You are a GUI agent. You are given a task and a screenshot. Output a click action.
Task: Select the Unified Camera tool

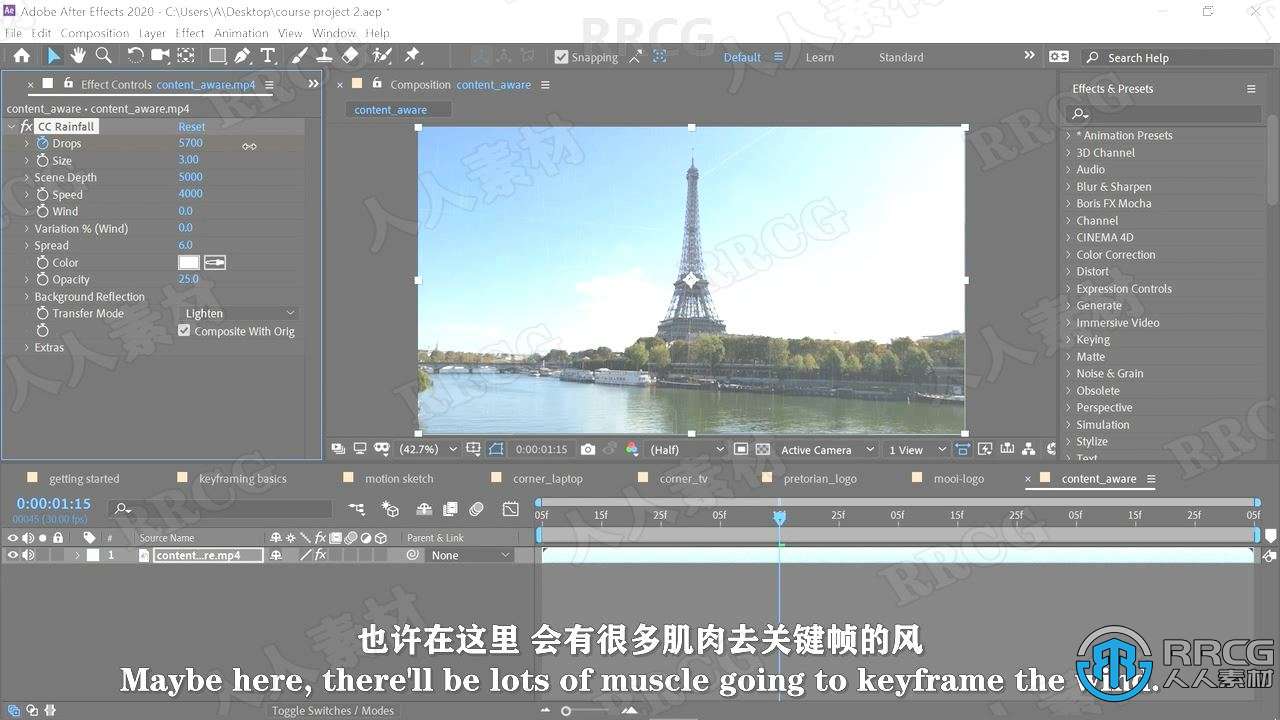coord(160,56)
